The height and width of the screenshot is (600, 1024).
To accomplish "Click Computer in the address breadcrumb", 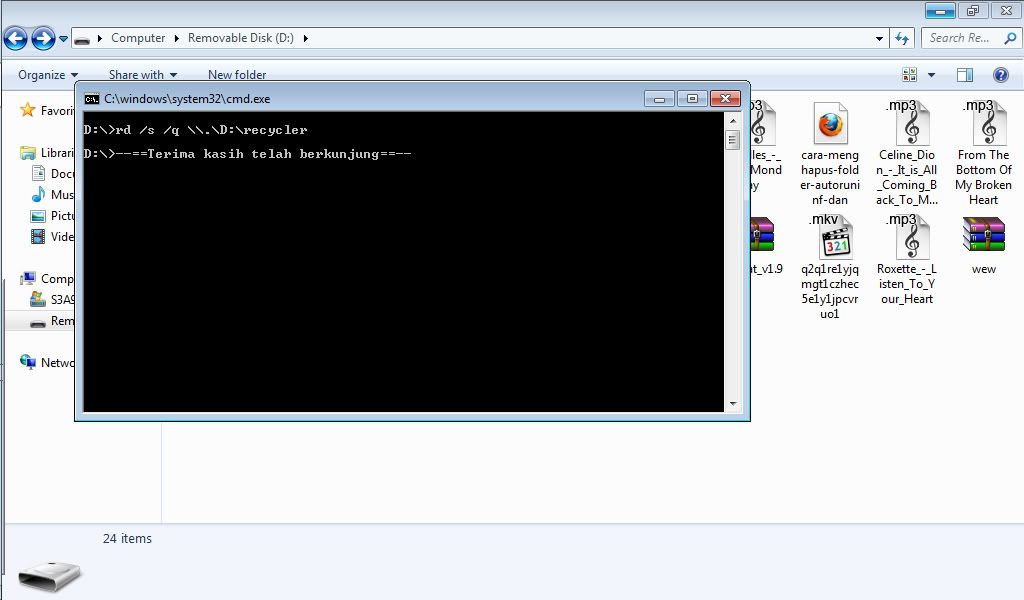I will [138, 38].
